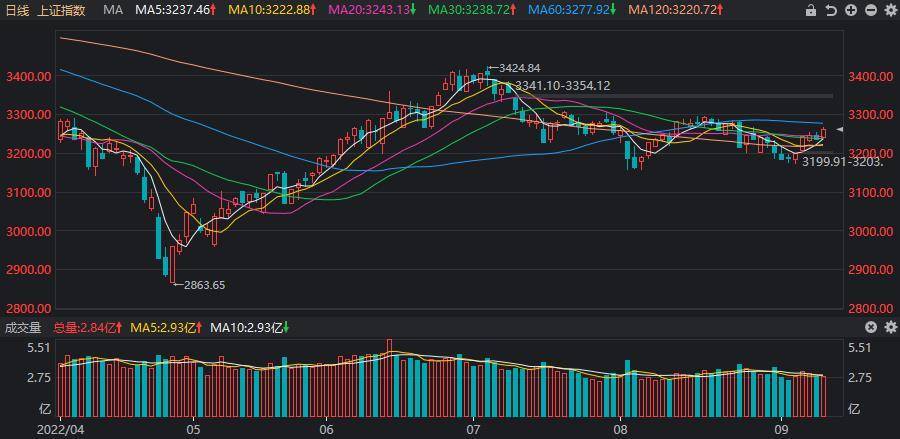This screenshot has height=439, width=900.
Task: Click the lock icon in chart toolbar
Action: tap(811, 10)
